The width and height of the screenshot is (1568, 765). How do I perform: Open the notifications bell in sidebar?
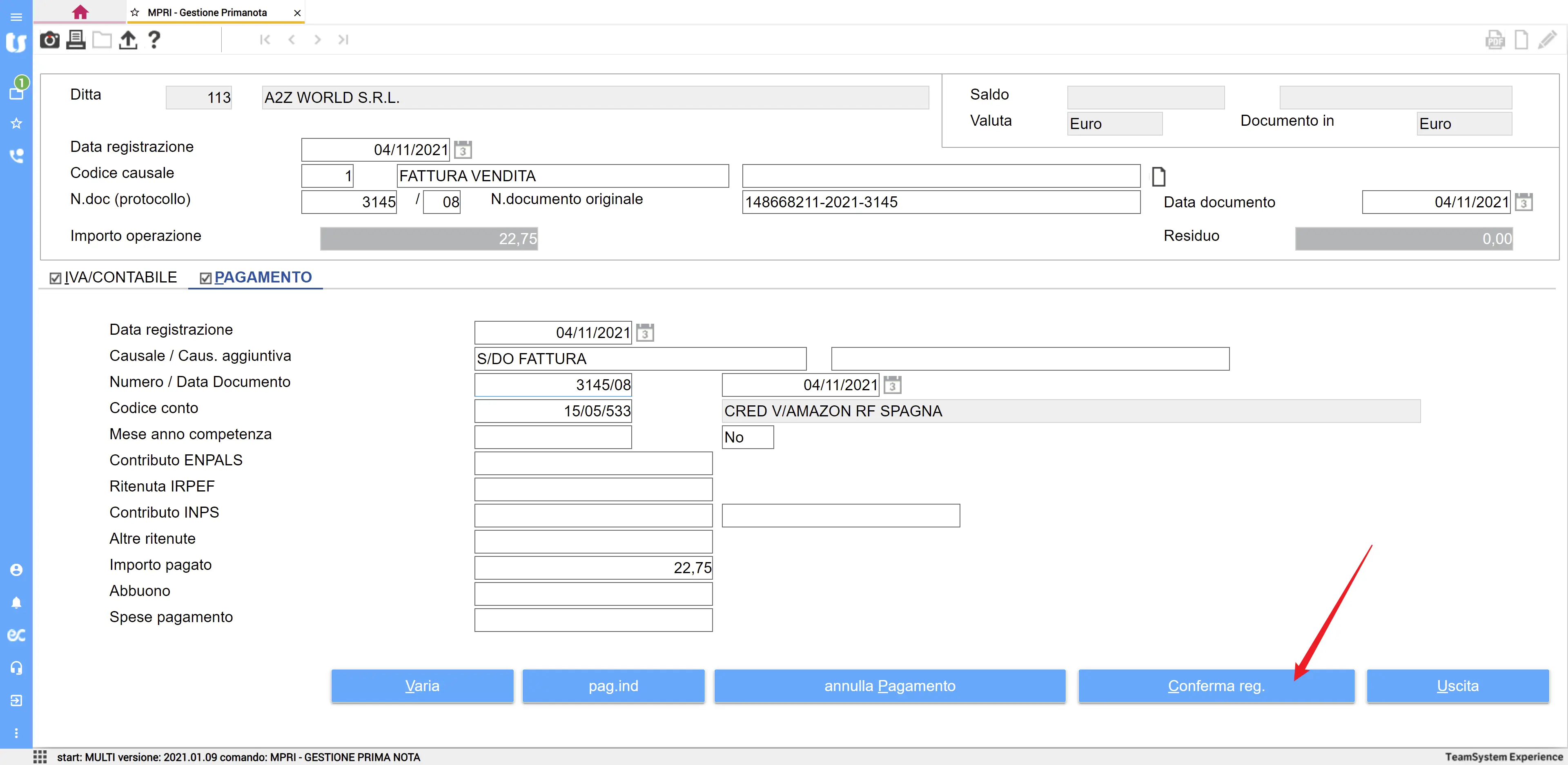pyautogui.click(x=16, y=603)
